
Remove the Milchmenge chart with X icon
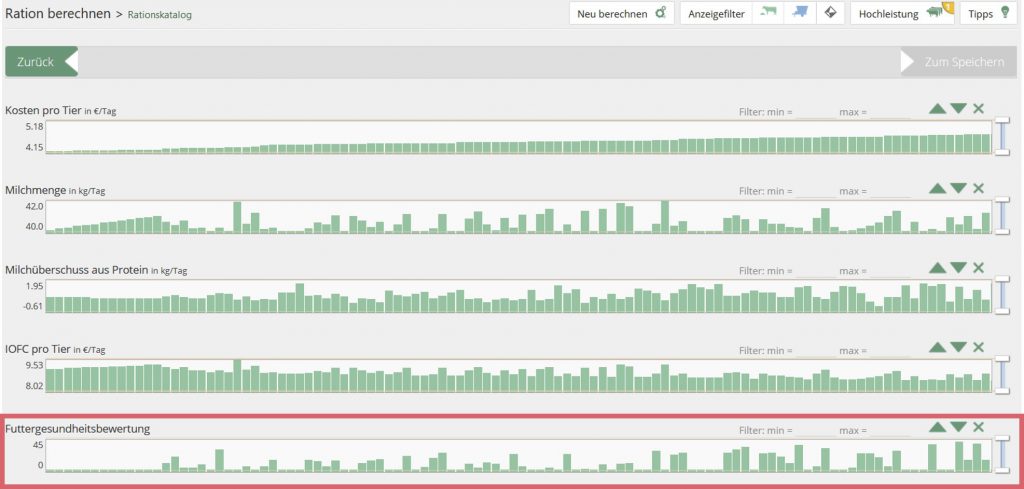pyautogui.click(x=978, y=188)
